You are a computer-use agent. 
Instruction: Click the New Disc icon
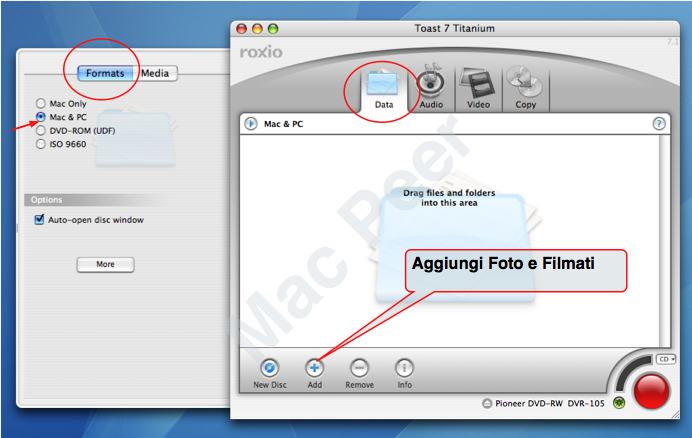tap(270, 368)
